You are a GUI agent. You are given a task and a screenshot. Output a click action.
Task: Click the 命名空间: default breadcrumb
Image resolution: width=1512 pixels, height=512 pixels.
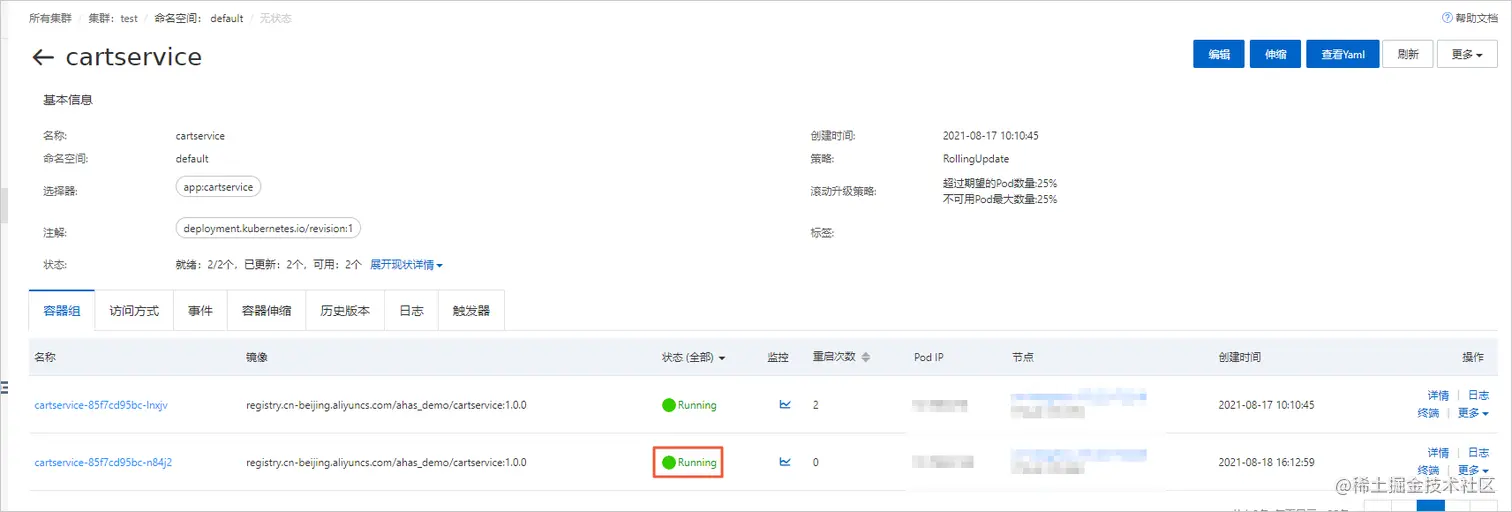199,18
